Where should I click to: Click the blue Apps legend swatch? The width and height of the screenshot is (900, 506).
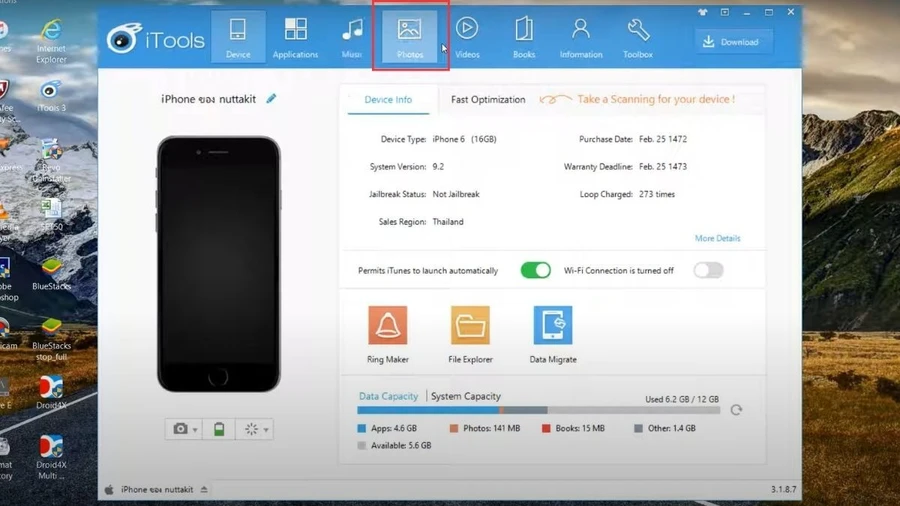pos(362,429)
